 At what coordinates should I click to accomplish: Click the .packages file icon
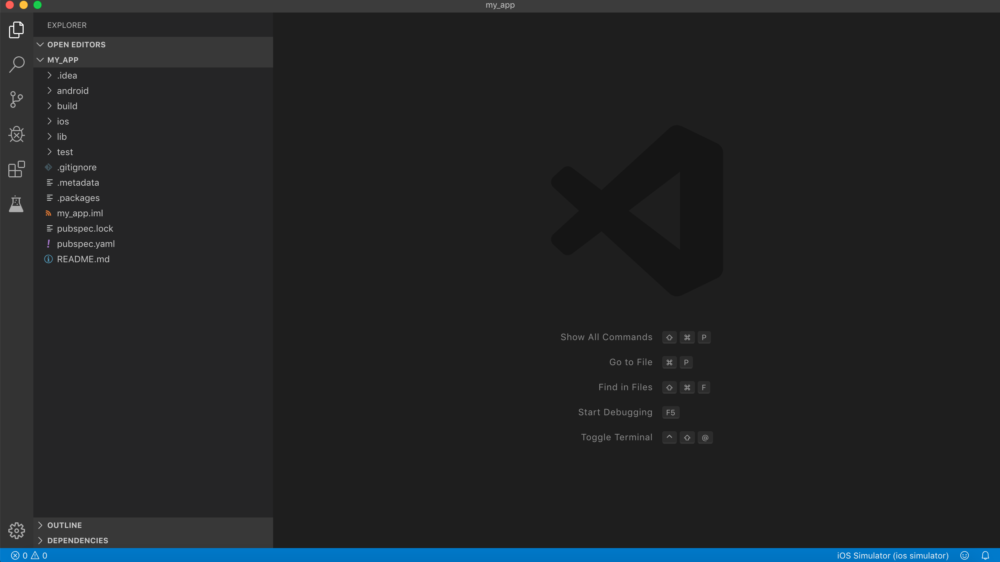click(x=49, y=198)
